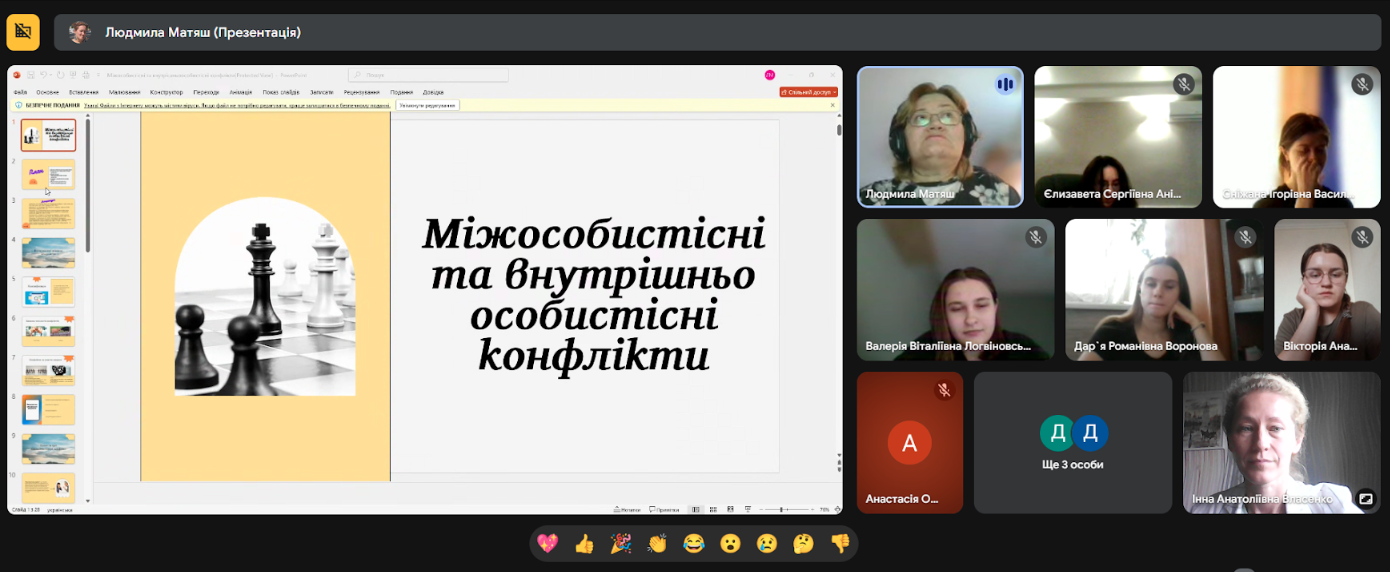The width and height of the screenshot is (1390, 572).
Task: Send the laughing face reaction
Action: (693, 543)
